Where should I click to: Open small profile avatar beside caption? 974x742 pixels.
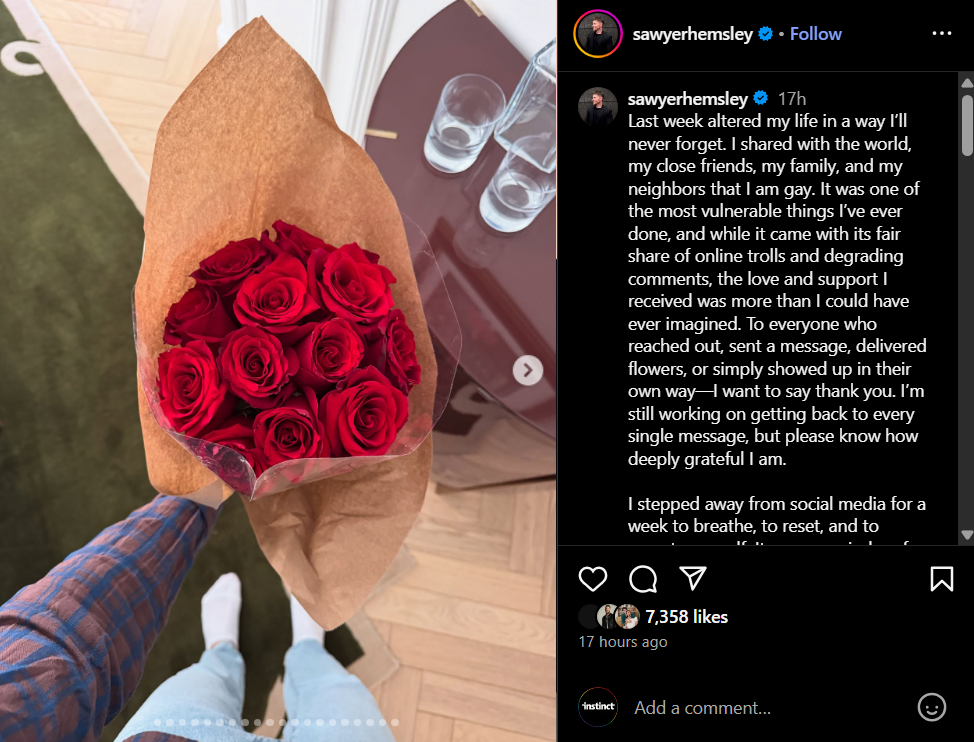click(598, 107)
